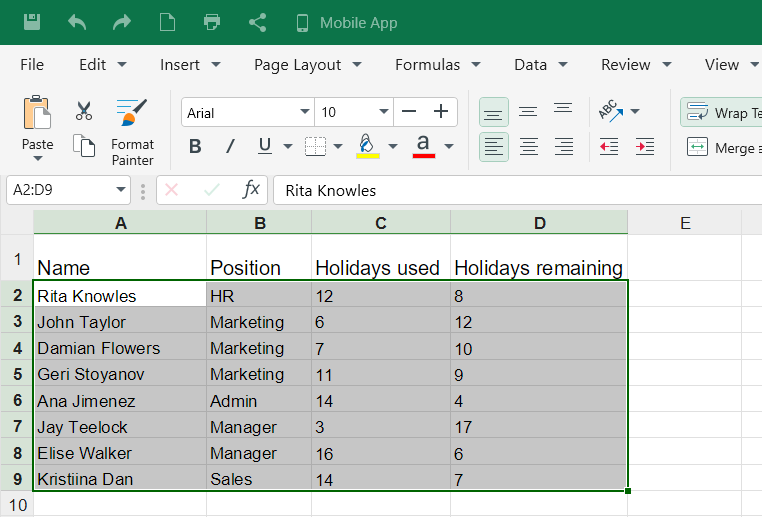Screen dimensions: 762x517
Task: Increase font size with the plus button
Action: point(441,112)
